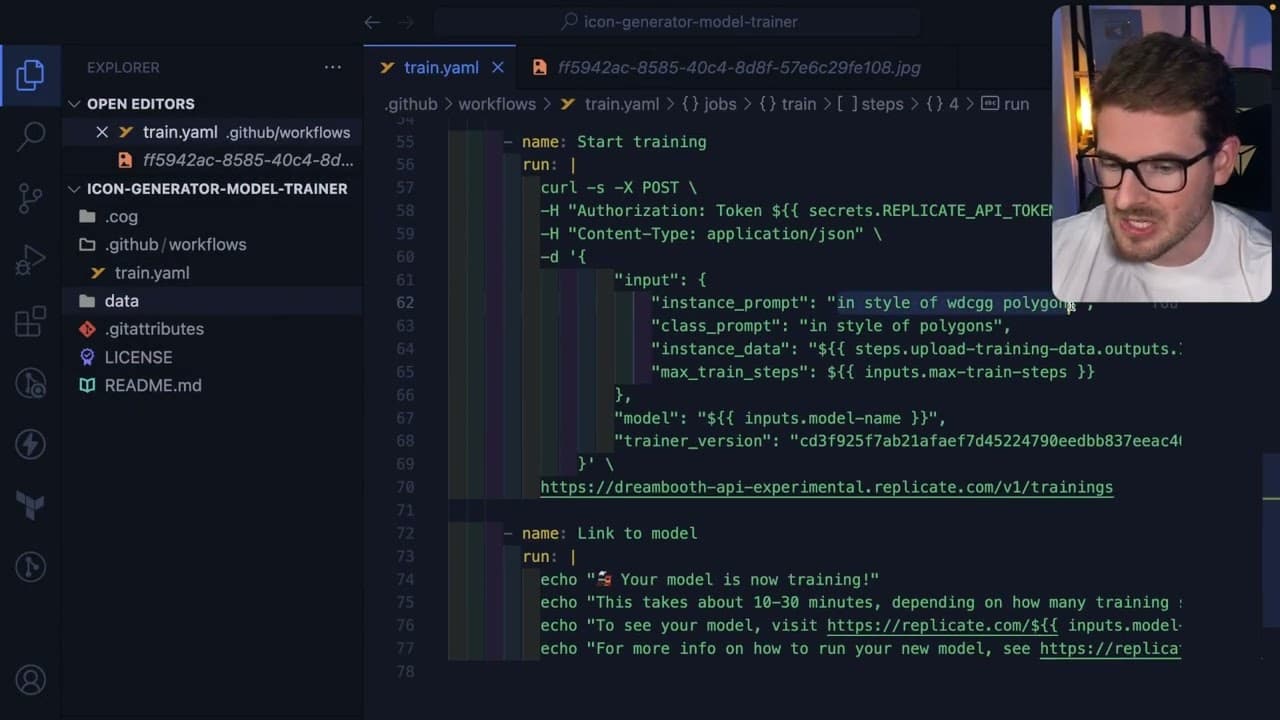Open the Search view icon
The height and width of the screenshot is (720, 1280).
(30, 137)
